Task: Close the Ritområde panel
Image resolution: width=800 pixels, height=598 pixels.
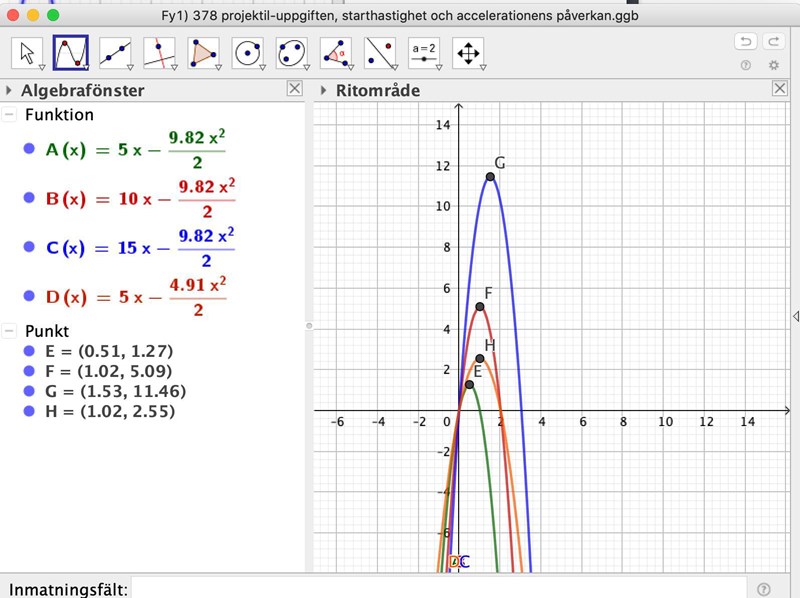Action: point(780,89)
